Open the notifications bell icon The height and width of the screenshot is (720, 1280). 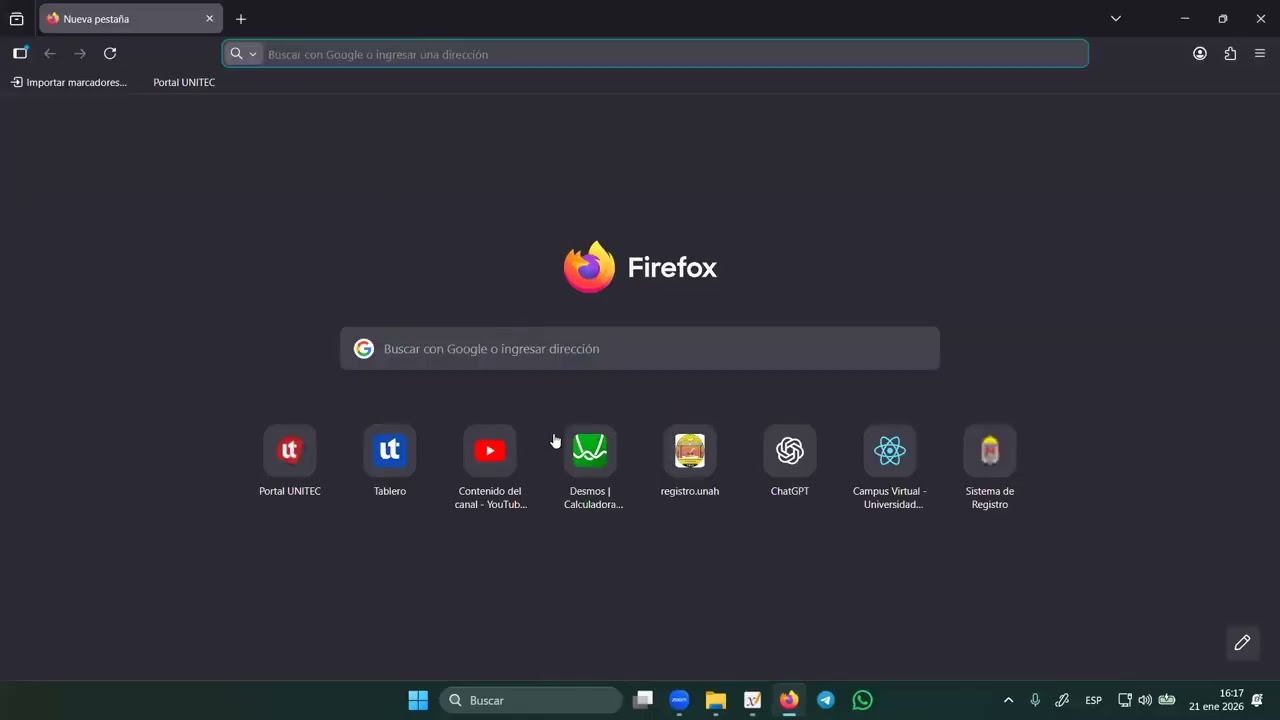click(1258, 700)
